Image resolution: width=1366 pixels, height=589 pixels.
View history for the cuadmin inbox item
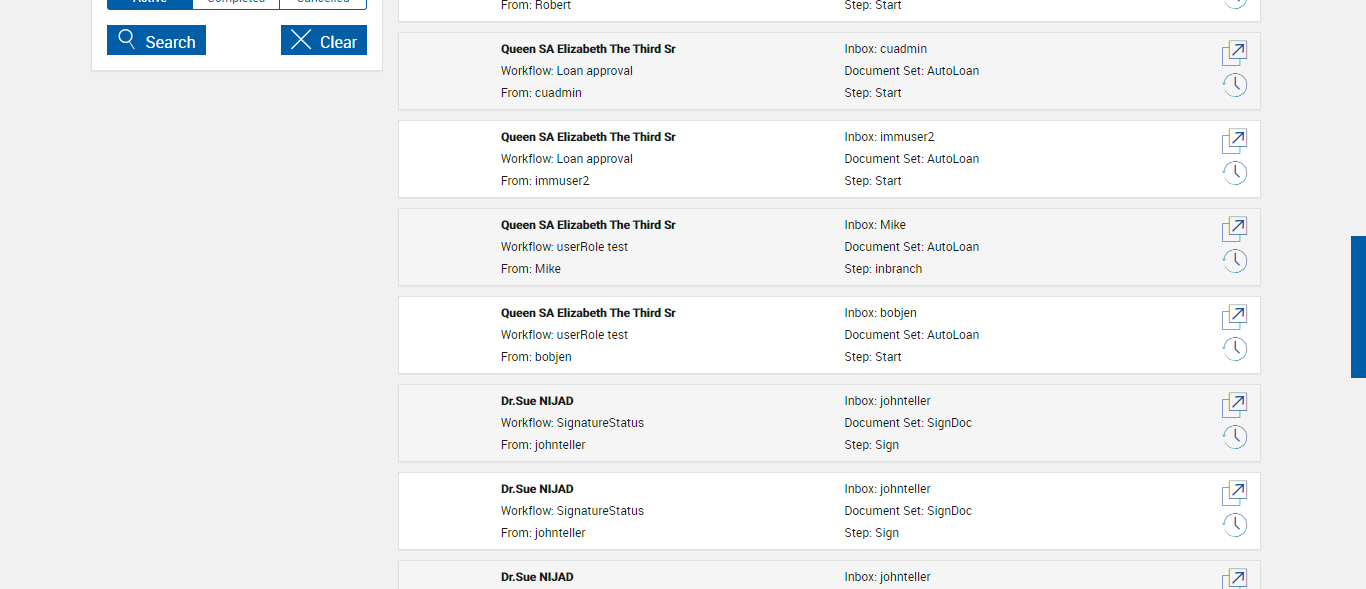(1234, 85)
